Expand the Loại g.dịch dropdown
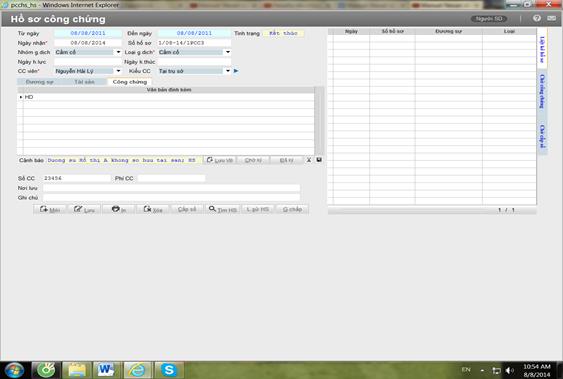The height and width of the screenshot is (379, 563). pos(228,52)
